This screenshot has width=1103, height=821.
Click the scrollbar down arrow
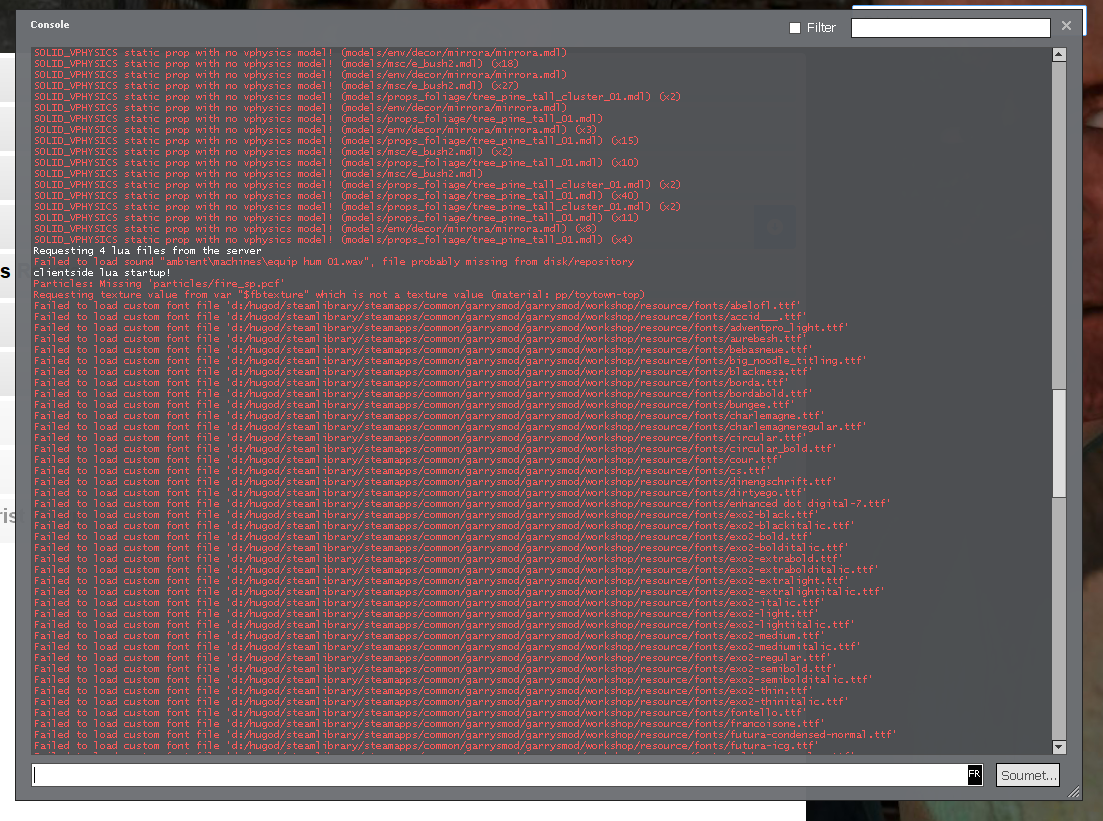pos(1059,747)
